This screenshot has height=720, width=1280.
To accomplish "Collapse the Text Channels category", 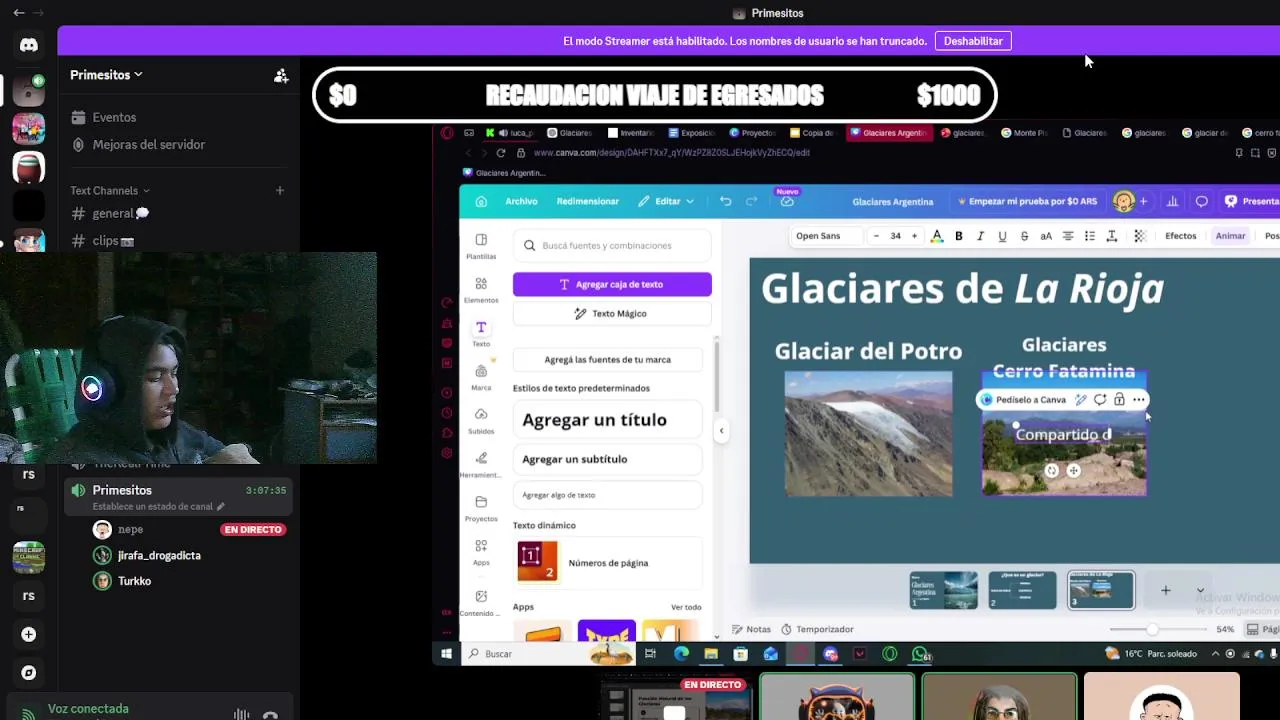I will pyautogui.click(x=110, y=190).
